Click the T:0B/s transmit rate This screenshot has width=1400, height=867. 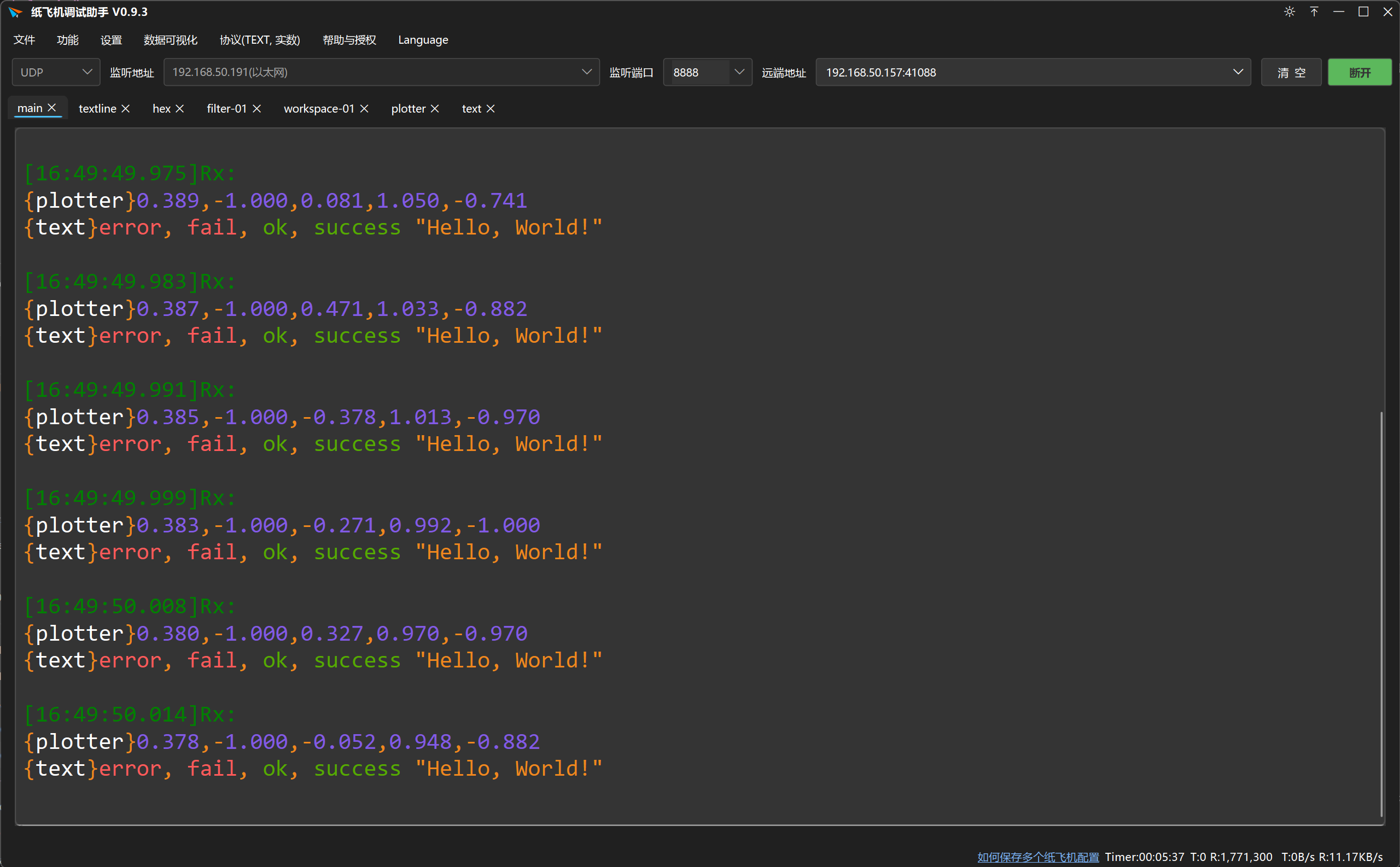1298,857
